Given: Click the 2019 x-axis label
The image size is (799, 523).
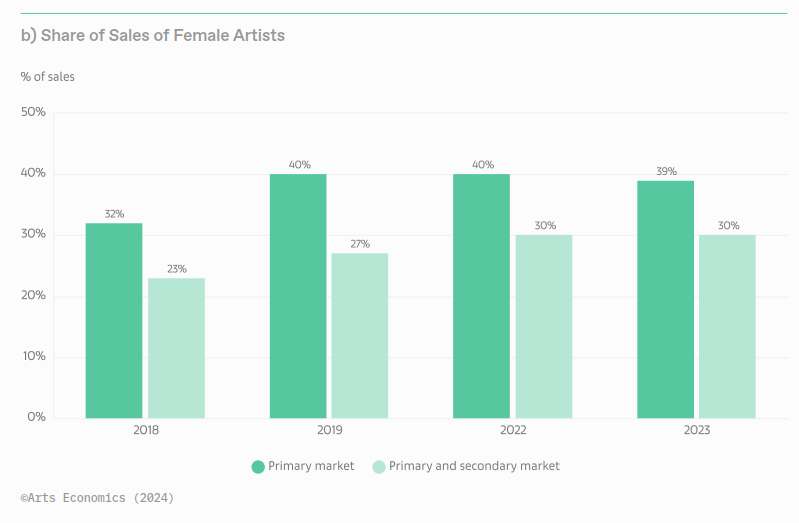Looking at the screenshot, I should 330,430.
